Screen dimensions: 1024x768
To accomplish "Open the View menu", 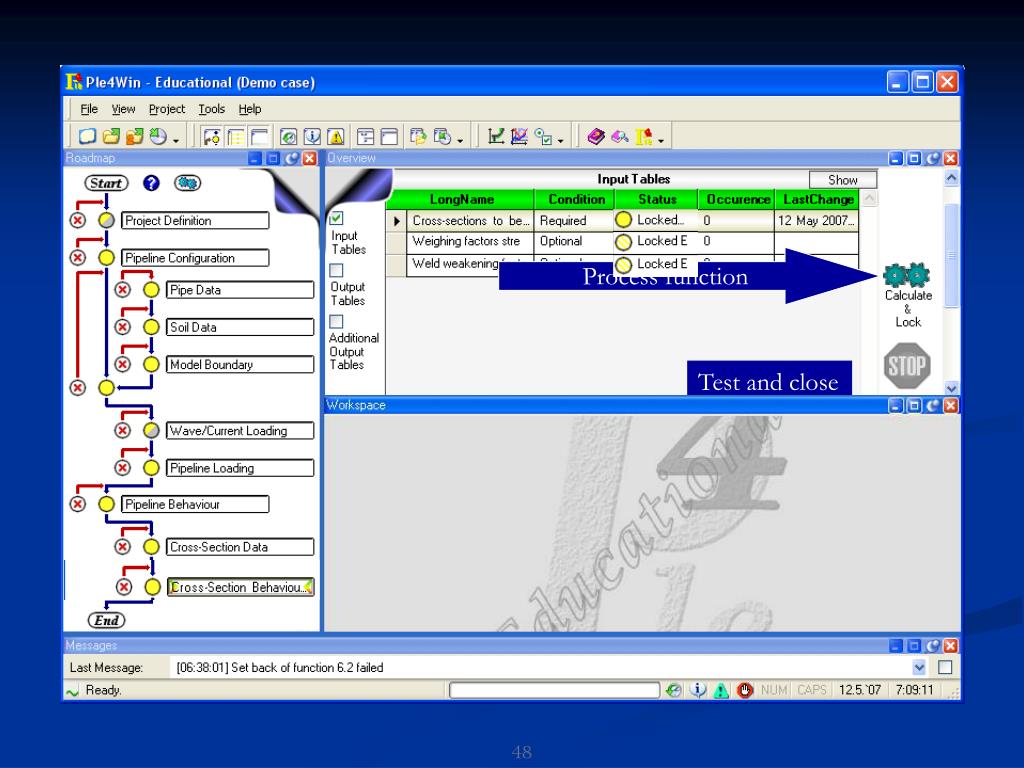I will click(x=123, y=109).
